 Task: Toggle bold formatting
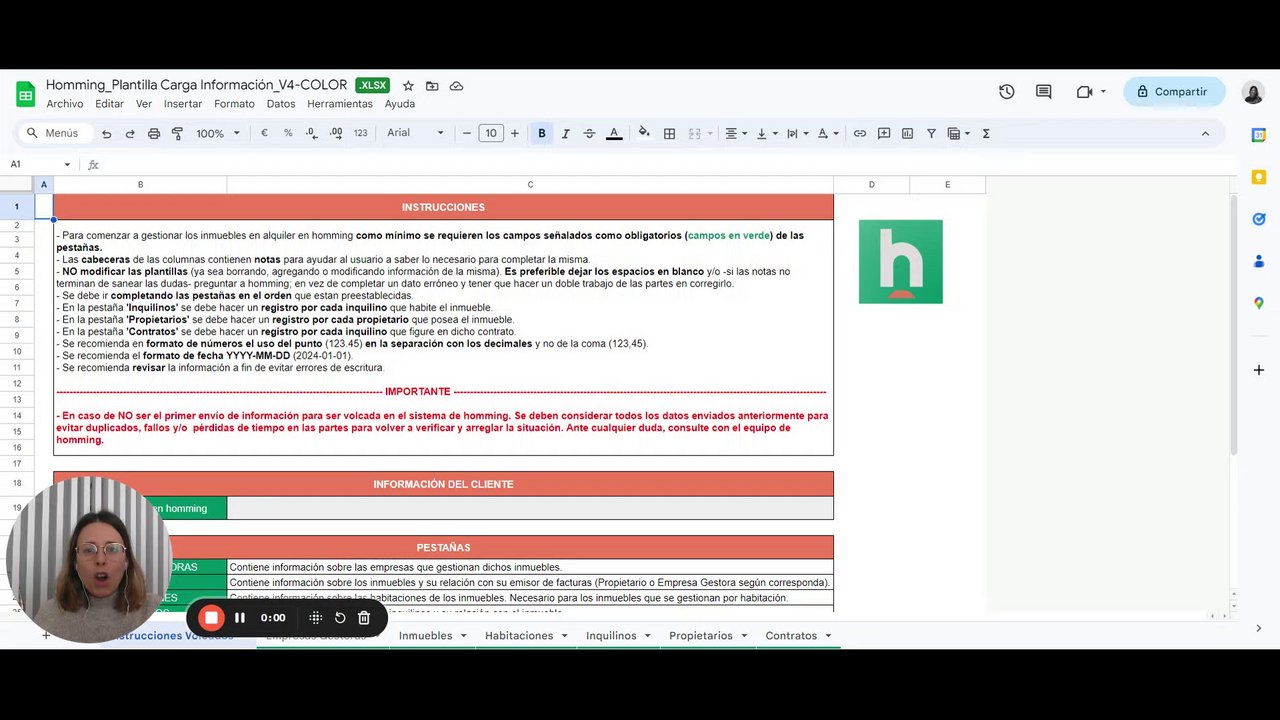tap(542, 133)
